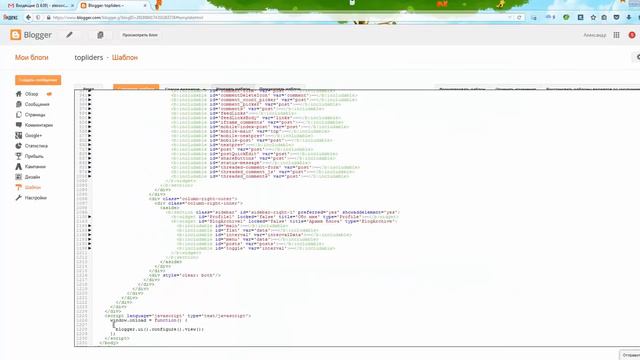
Task: Click the Yandex logo in browser bar
Action: click(x=11, y=18)
